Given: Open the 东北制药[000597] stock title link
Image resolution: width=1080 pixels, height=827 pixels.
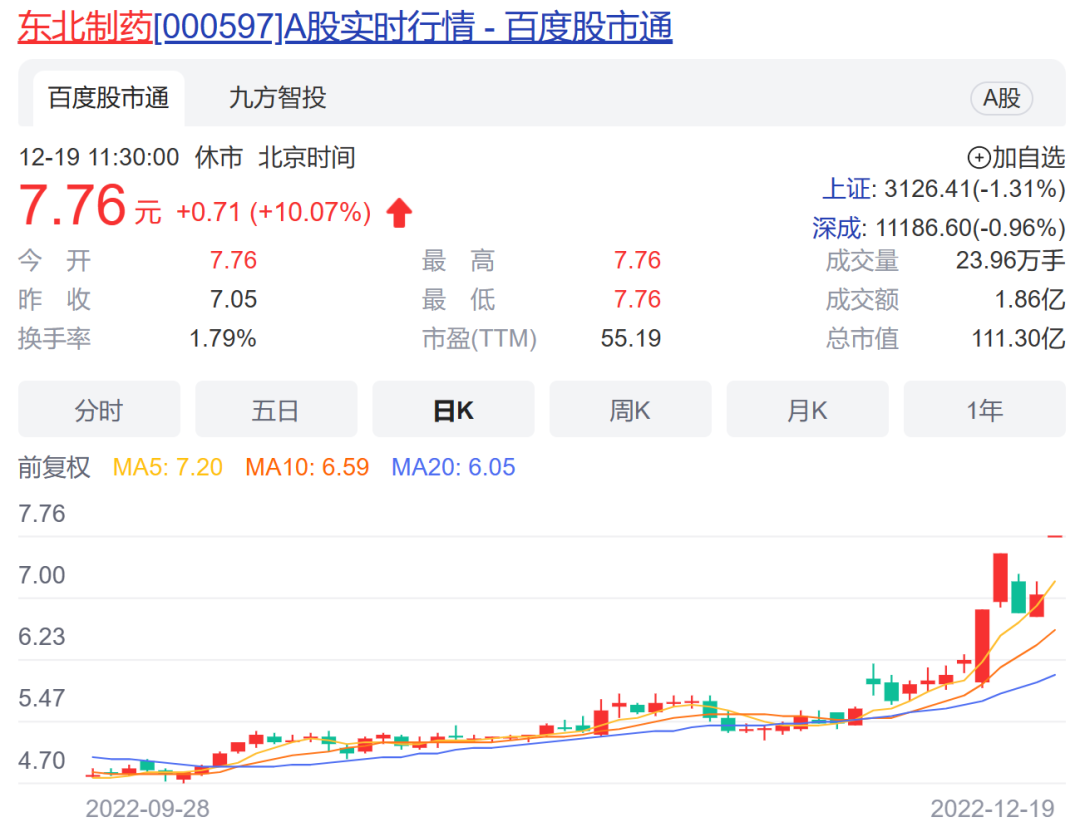Looking at the screenshot, I should (345, 28).
